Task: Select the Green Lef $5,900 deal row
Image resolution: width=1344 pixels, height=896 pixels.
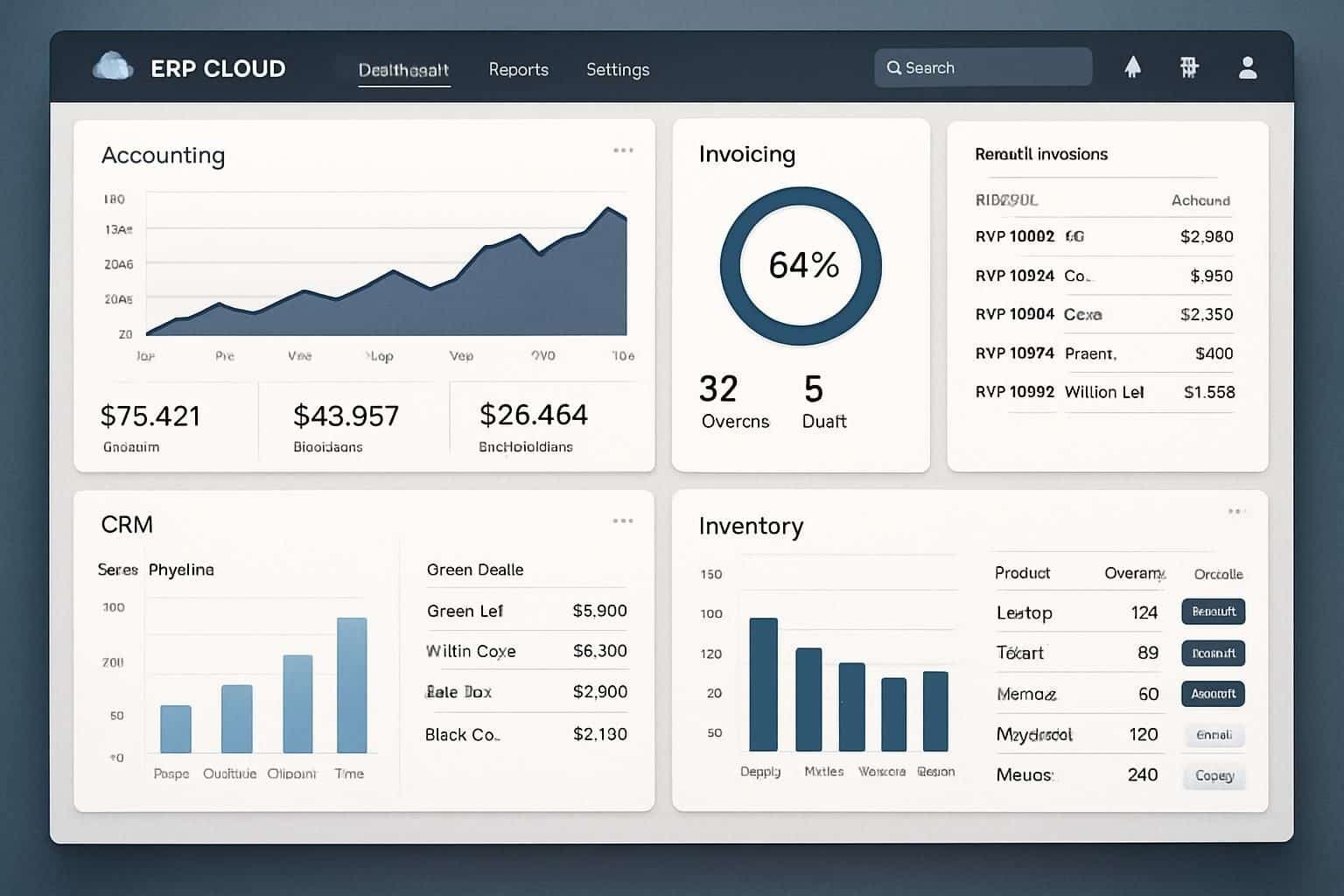Action: point(526,611)
